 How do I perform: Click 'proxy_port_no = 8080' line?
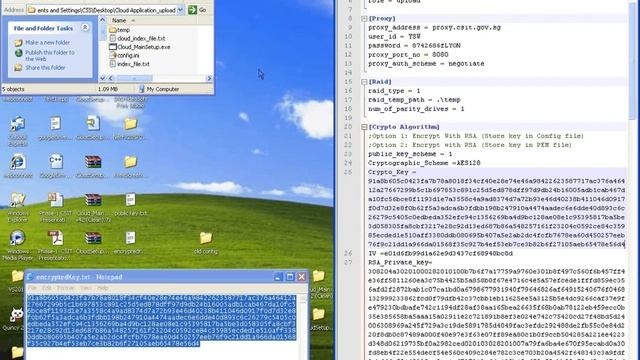[x=408, y=55]
